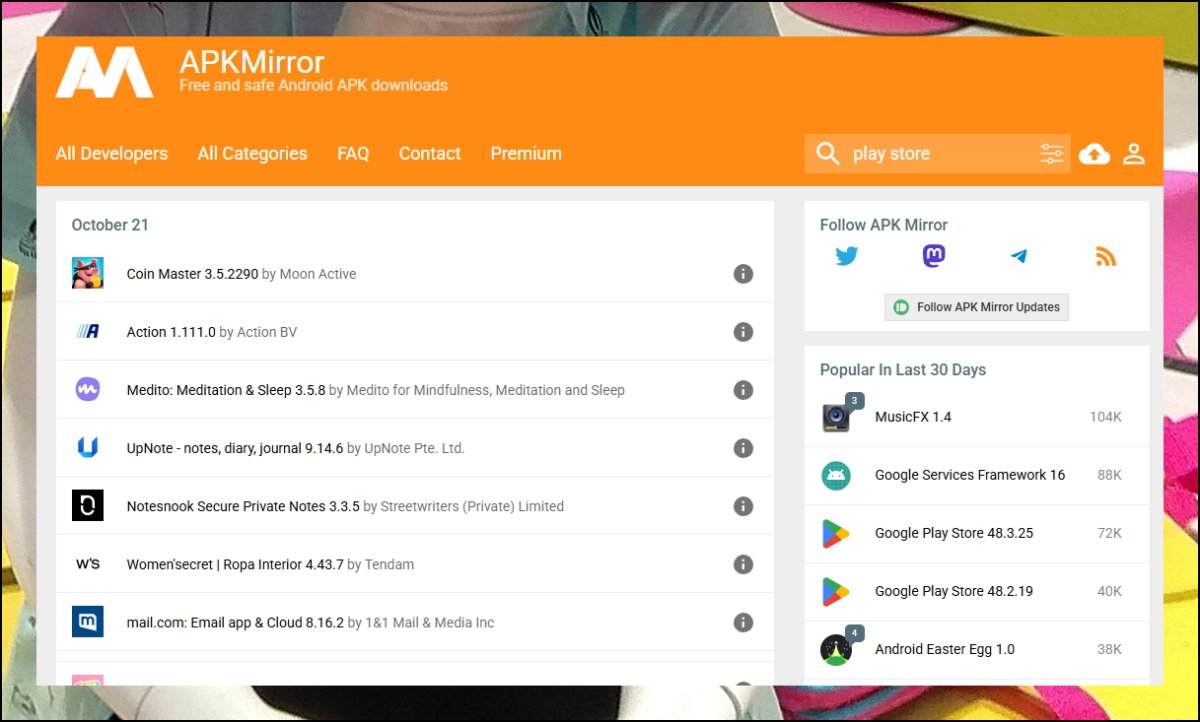Open Women'secret Ropa Interior 4.43.7

point(235,564)
